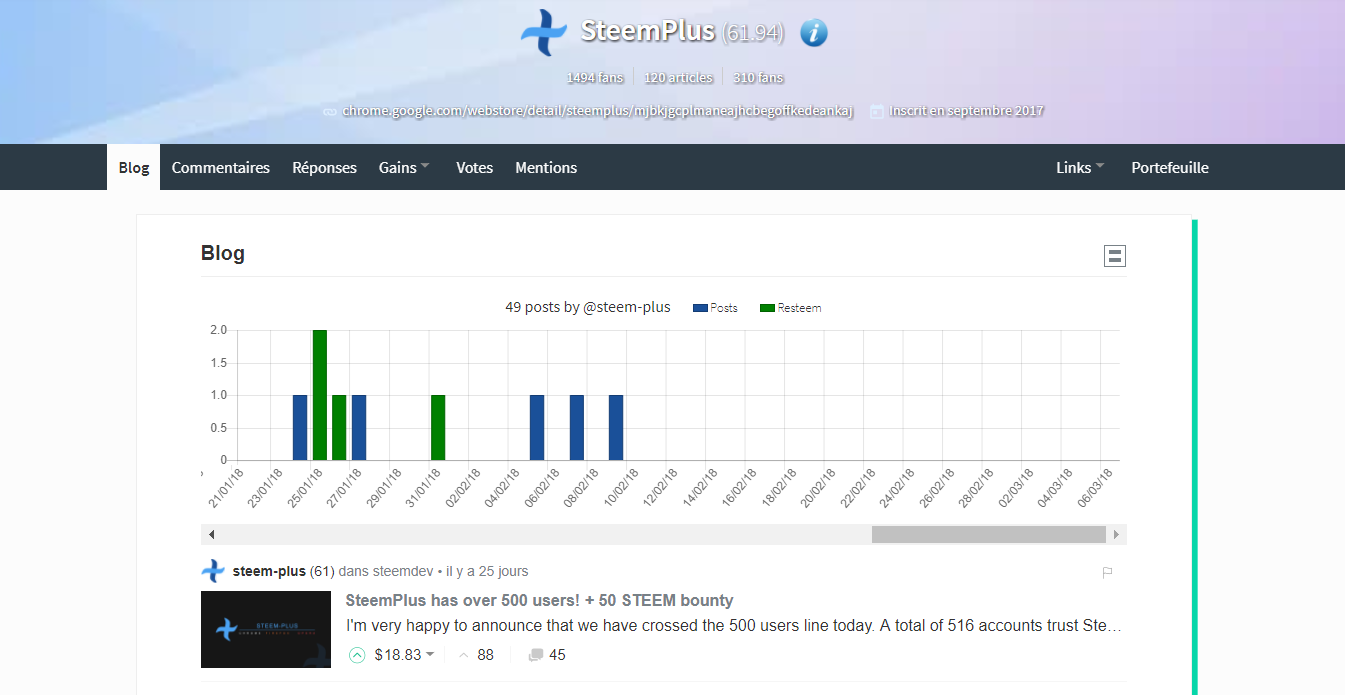Image resolution: width=1345 pixels, height=695 pixels.
Task: Switch to the Blog tab
Action: 133,167
